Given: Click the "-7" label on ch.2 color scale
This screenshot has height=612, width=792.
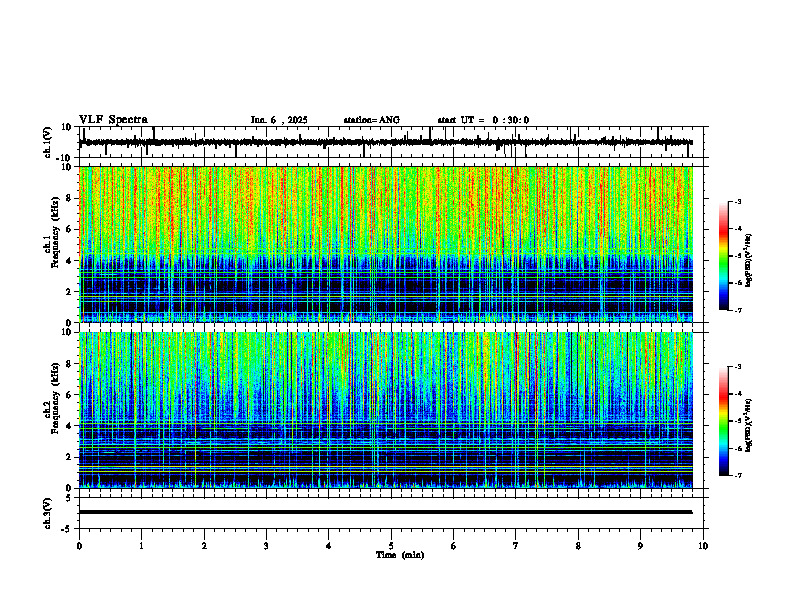Looking at the screenshot, I should click(x=738, y=476).
